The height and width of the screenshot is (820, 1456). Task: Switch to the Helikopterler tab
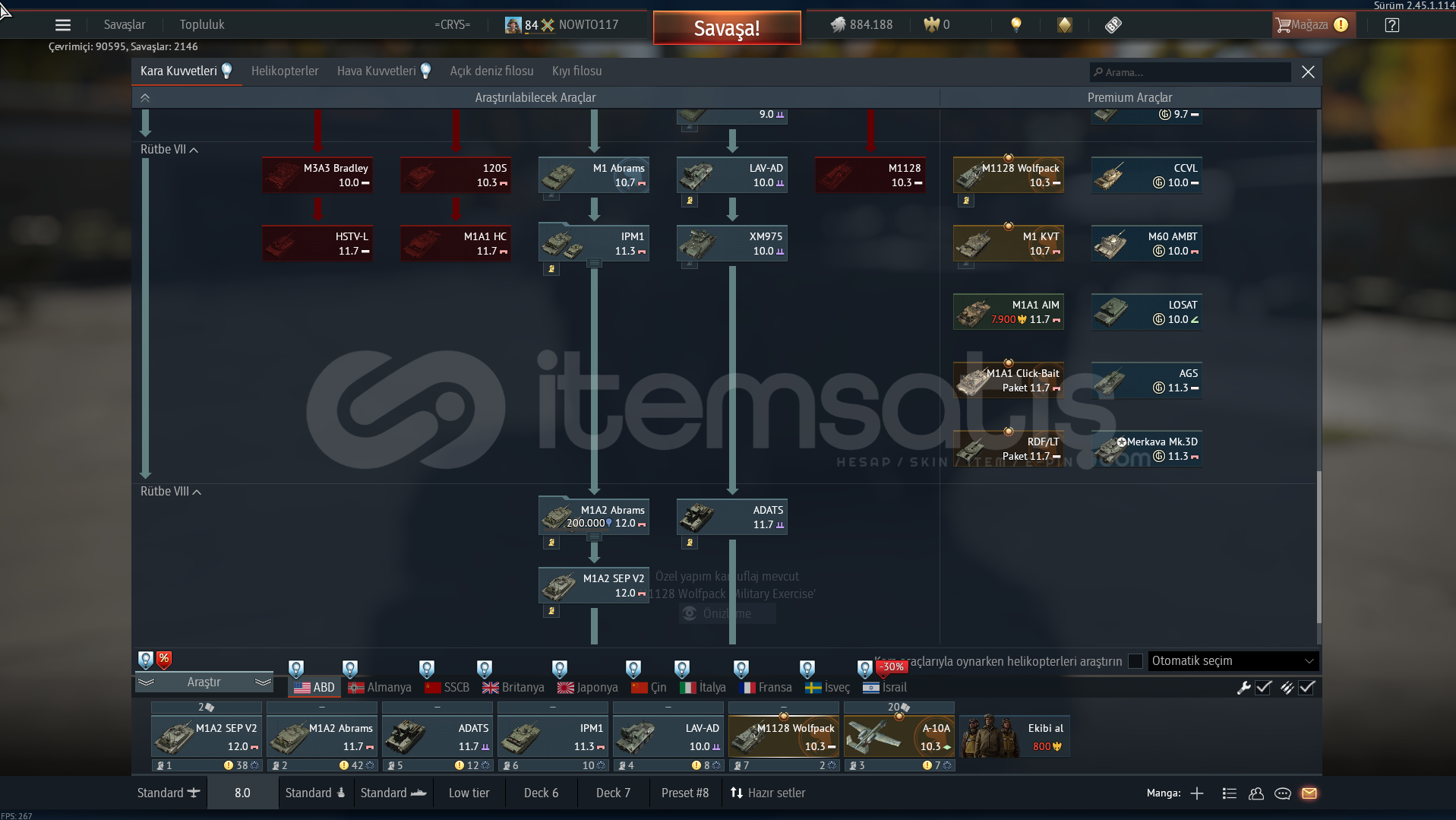[285, 71]
